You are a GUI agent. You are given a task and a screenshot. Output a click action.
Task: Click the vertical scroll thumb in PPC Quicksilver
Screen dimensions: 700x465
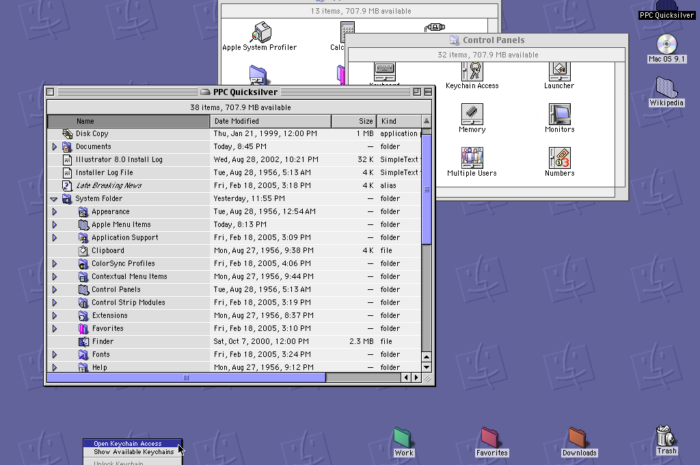click(426, 189)
